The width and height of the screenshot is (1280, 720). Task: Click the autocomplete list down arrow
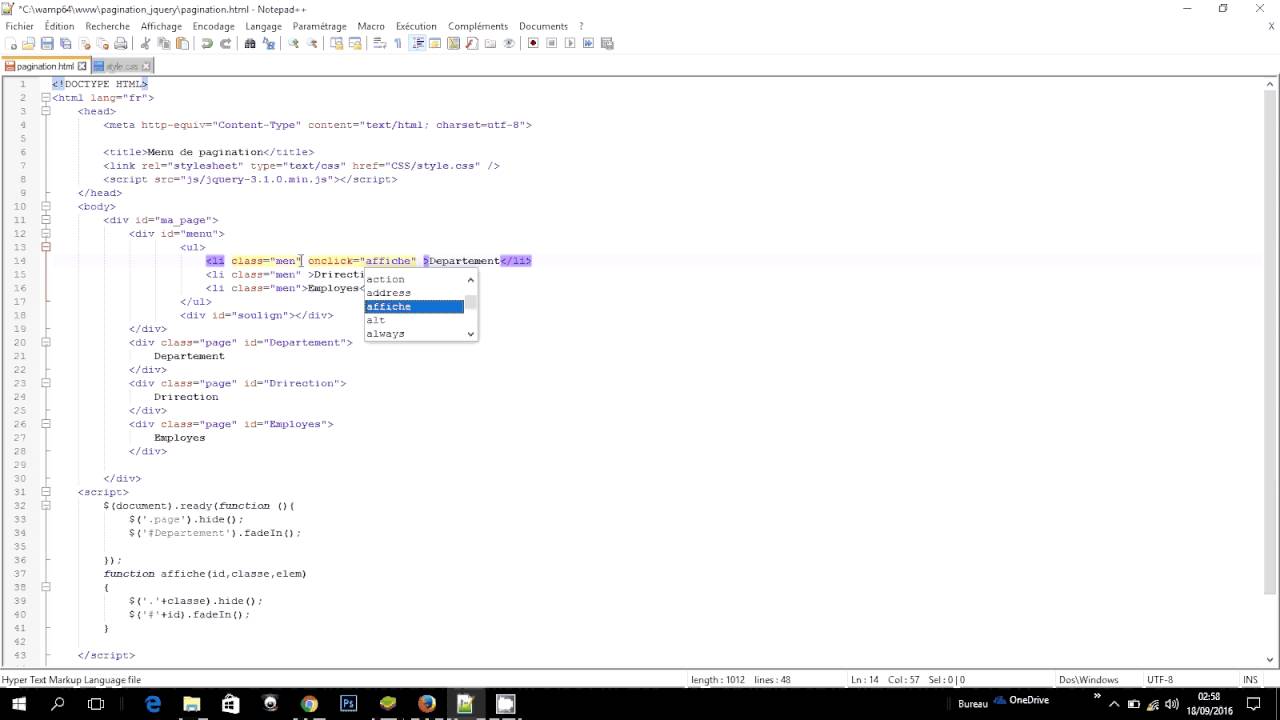coord(471,334)
